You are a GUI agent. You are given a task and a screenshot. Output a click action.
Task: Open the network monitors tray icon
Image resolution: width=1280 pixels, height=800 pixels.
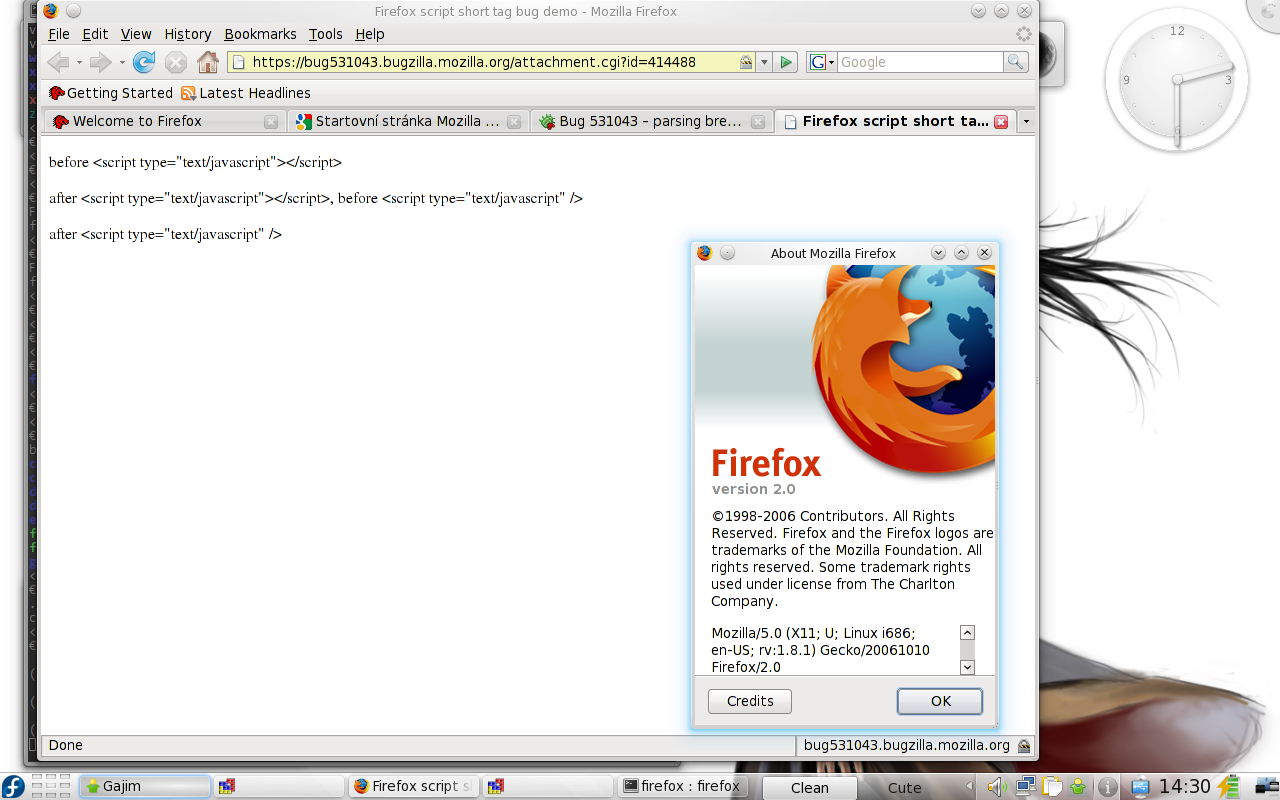1025,786
